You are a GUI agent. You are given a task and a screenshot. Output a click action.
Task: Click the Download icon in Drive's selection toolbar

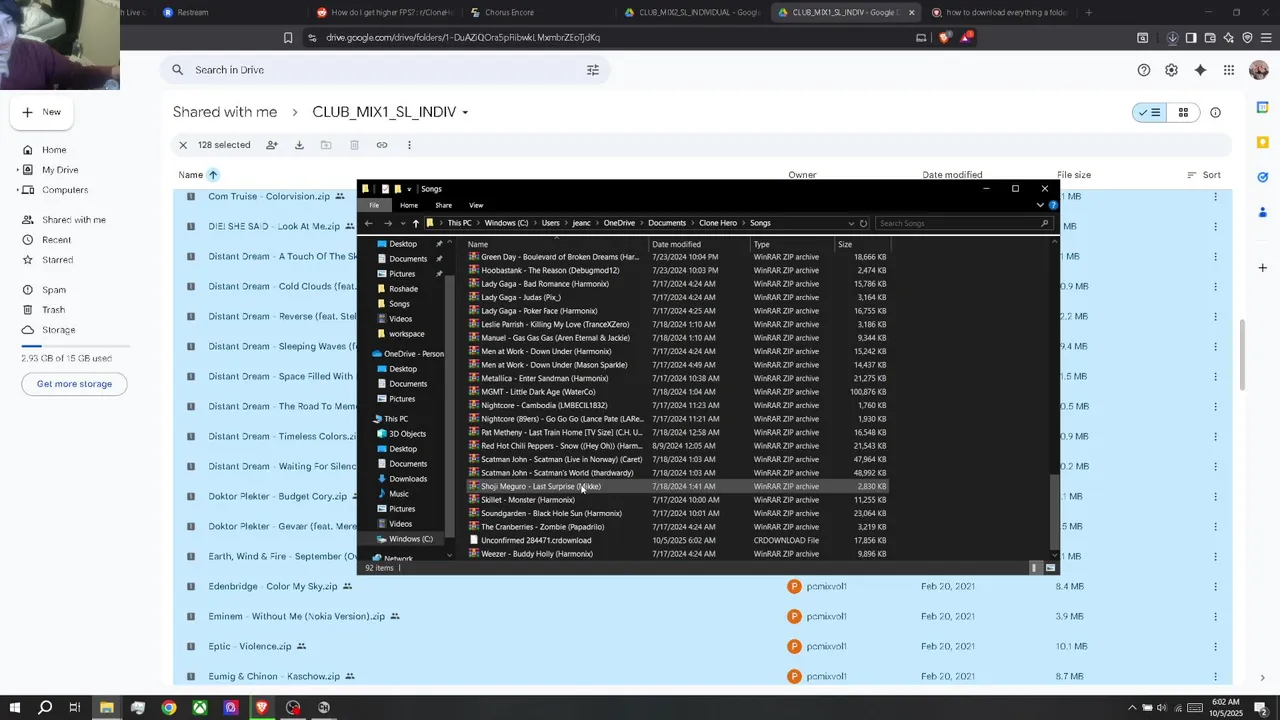299,145
